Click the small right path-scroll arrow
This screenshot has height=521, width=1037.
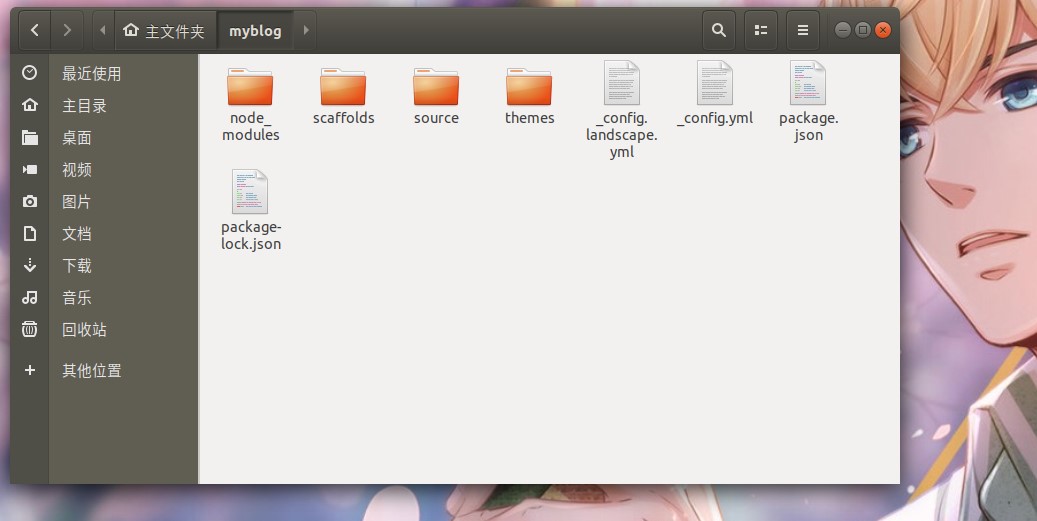306,30
